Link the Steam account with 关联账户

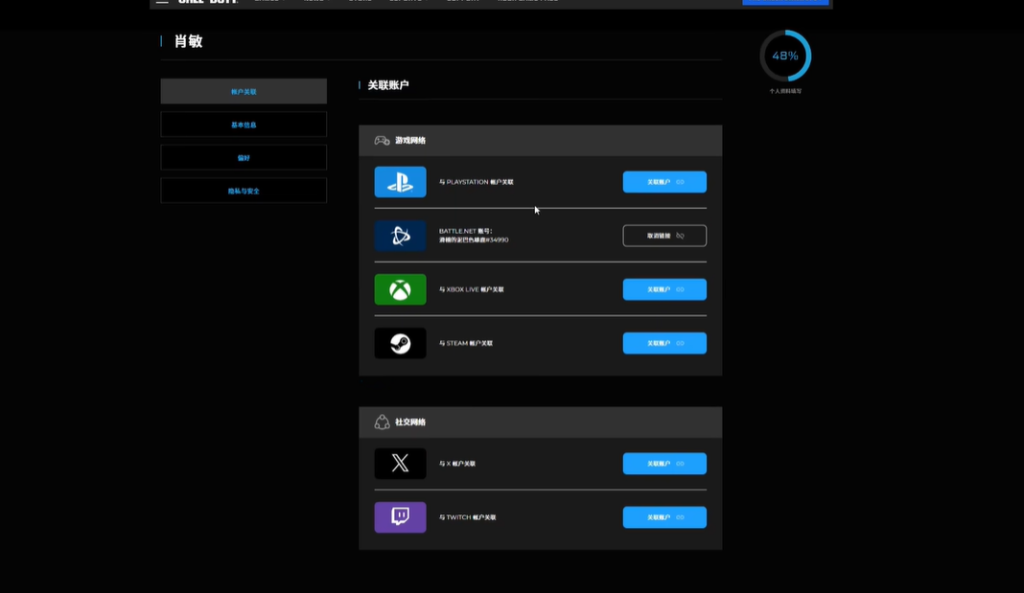pos(664,343)
